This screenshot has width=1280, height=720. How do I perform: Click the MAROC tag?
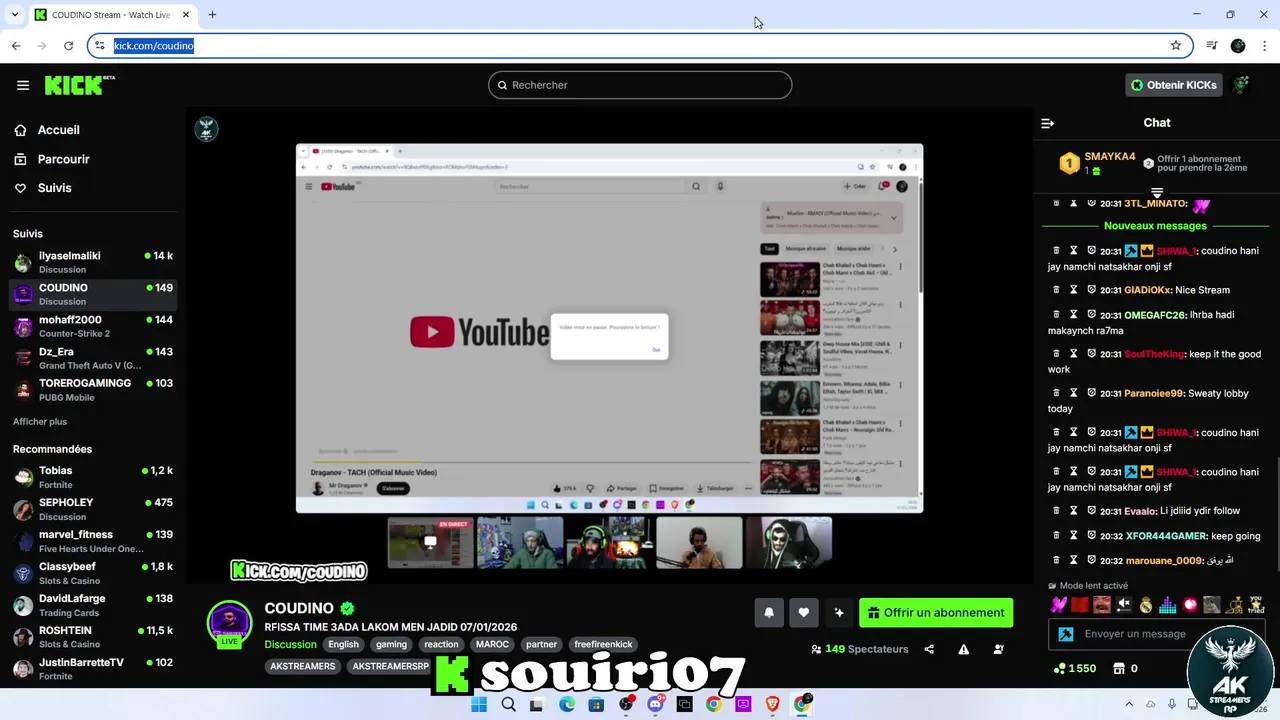(x=492, y=645)
